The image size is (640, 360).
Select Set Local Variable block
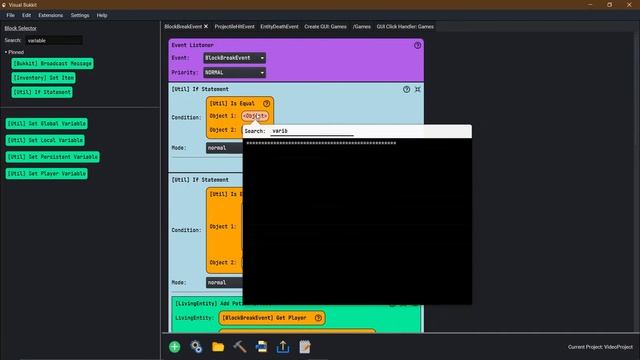pyautogui.click(x=45, y=140)
